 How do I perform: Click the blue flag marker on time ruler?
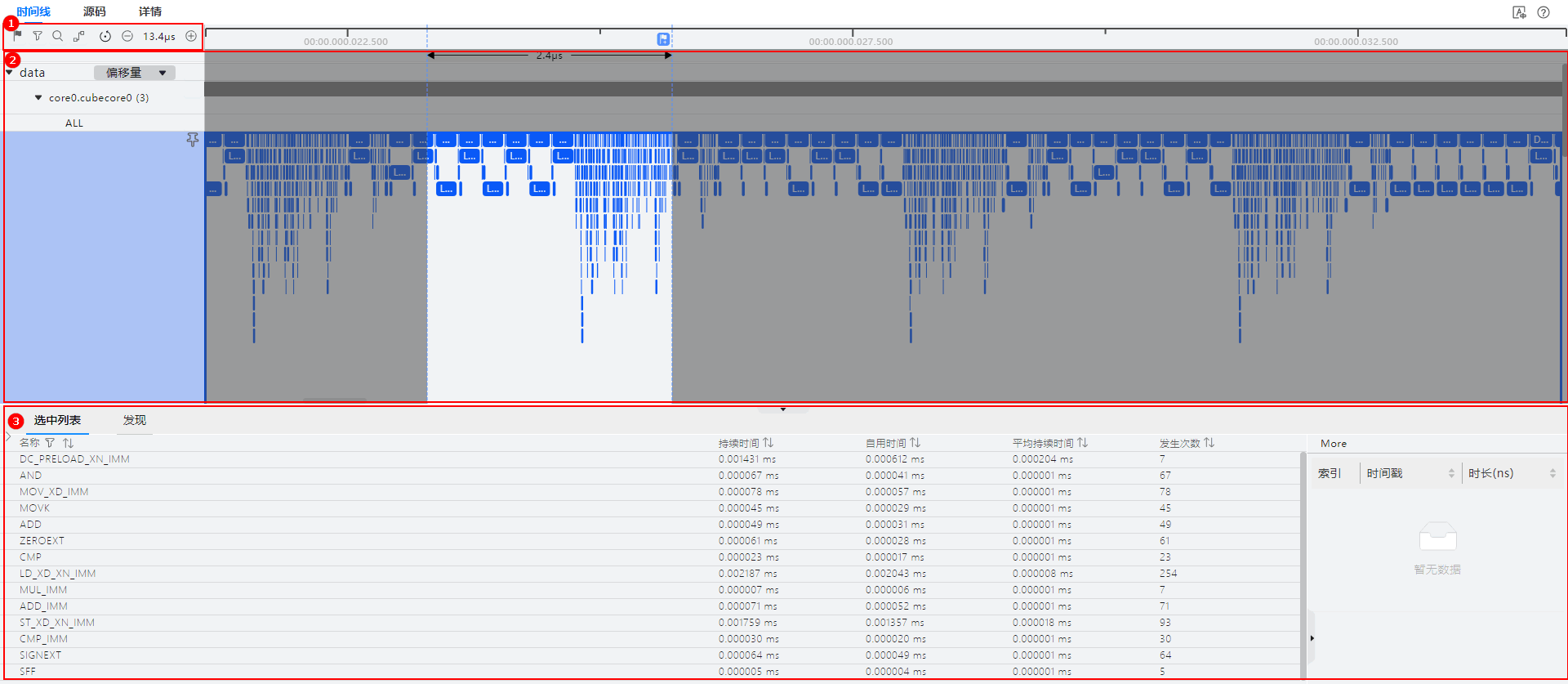pos(663,39)
